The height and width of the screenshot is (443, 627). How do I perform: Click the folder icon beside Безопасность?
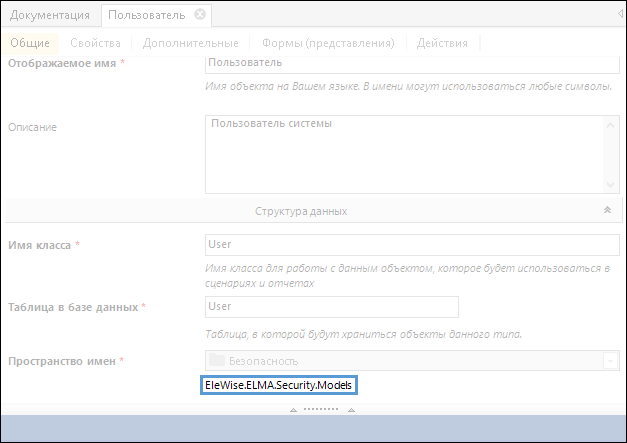pyautogui.click(x=216, y=361)
